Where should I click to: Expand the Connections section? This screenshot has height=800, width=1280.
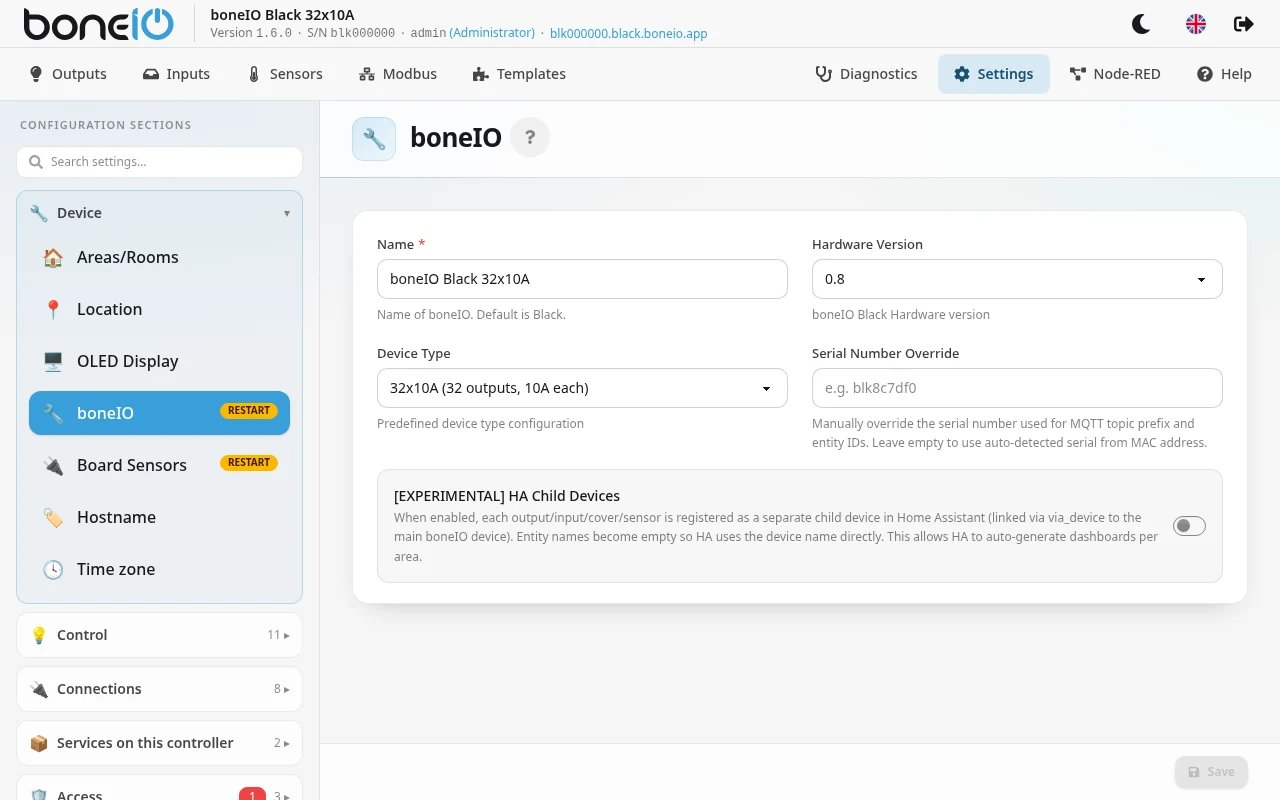tap(159, 689)
